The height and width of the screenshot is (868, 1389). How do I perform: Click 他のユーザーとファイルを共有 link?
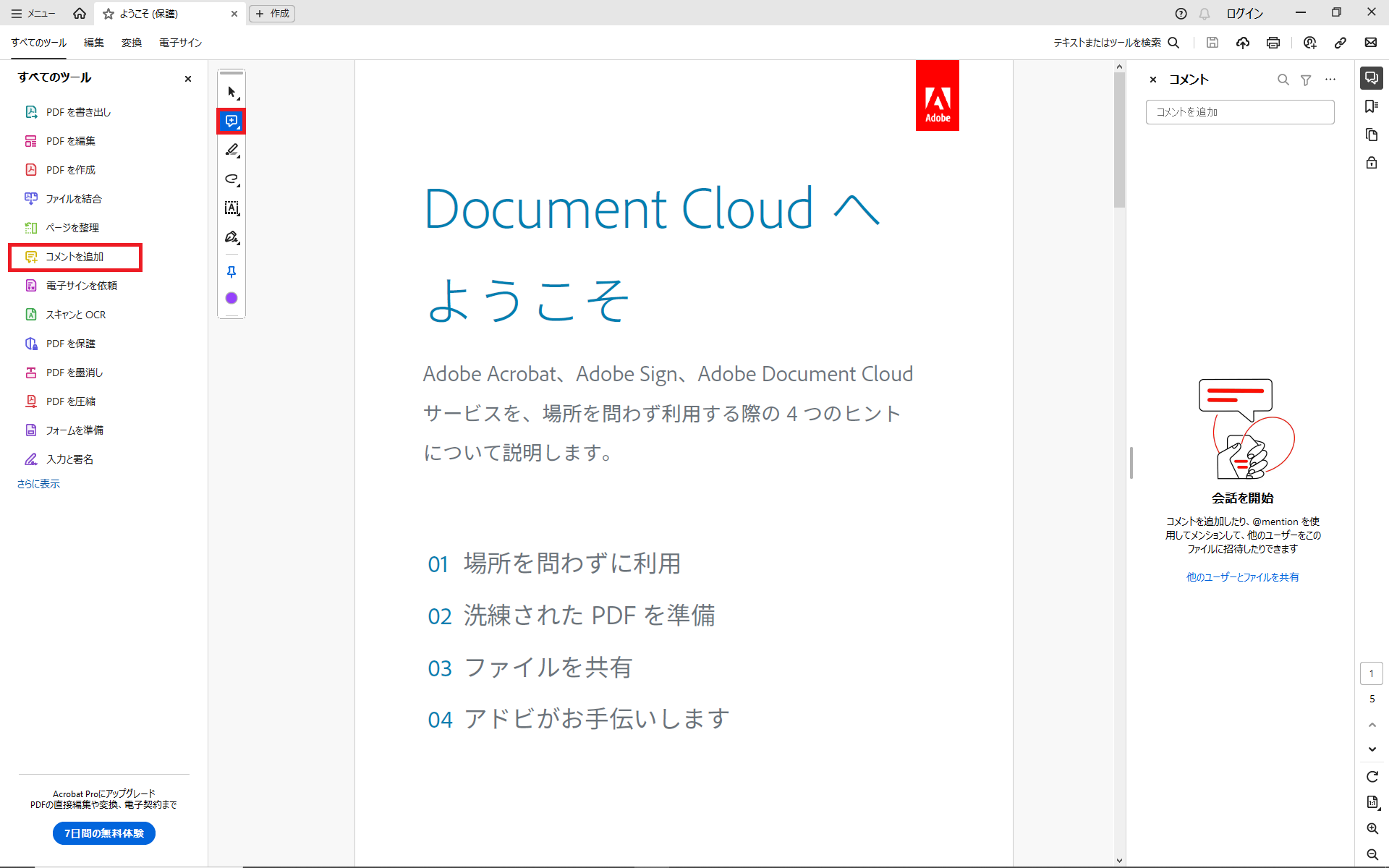[1242, 577]
